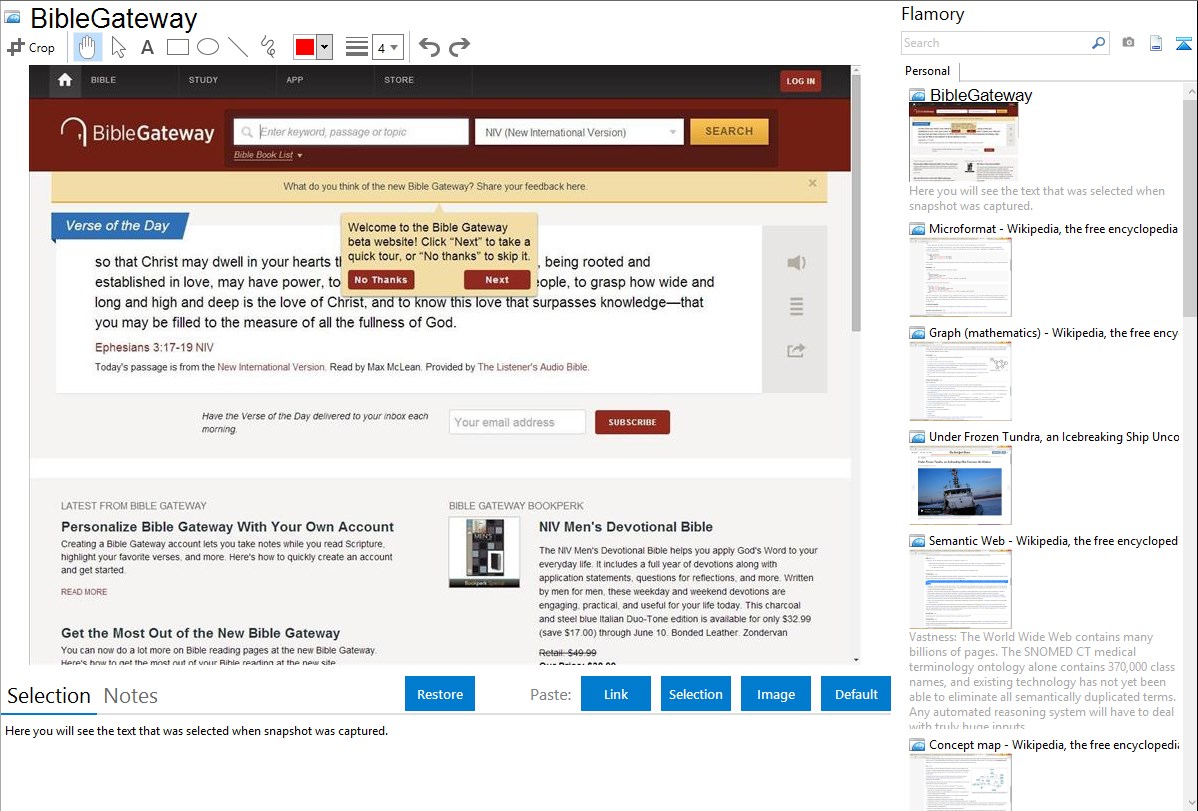
Task: Click the READ MORE link
Action: (x=84, y=592)
